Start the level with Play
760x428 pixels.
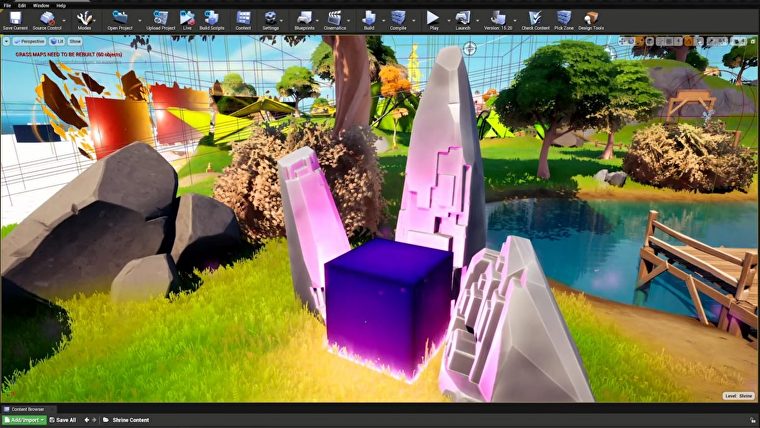click(x=433, y=21)
